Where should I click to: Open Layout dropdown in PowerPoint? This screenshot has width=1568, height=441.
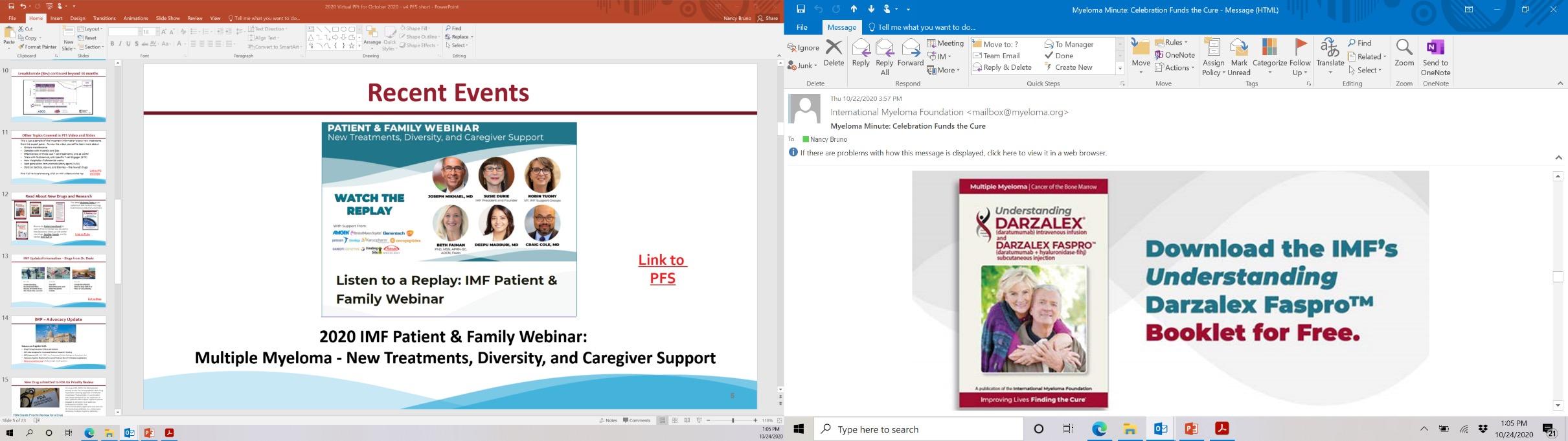(x=90, y=29)
